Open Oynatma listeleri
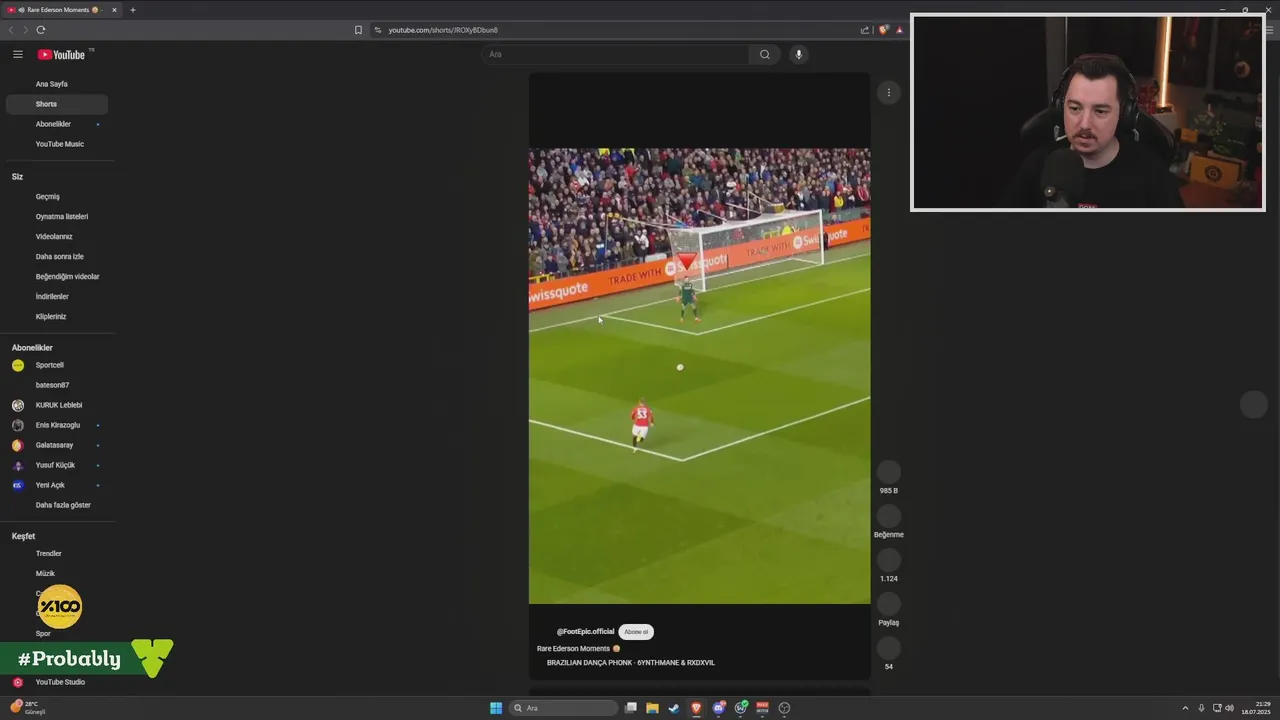This screenshot has width=1280, height=720. coord(62,217)
